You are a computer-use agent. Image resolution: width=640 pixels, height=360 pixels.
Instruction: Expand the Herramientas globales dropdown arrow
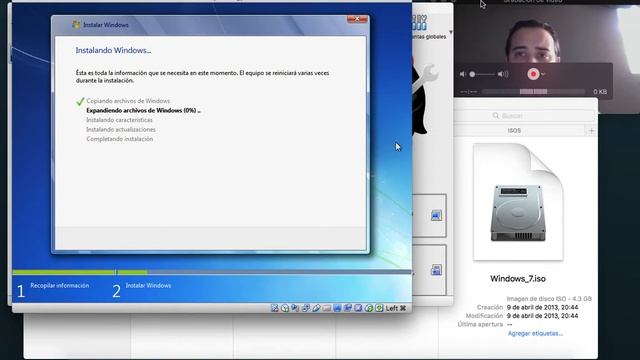click(451, 32)
